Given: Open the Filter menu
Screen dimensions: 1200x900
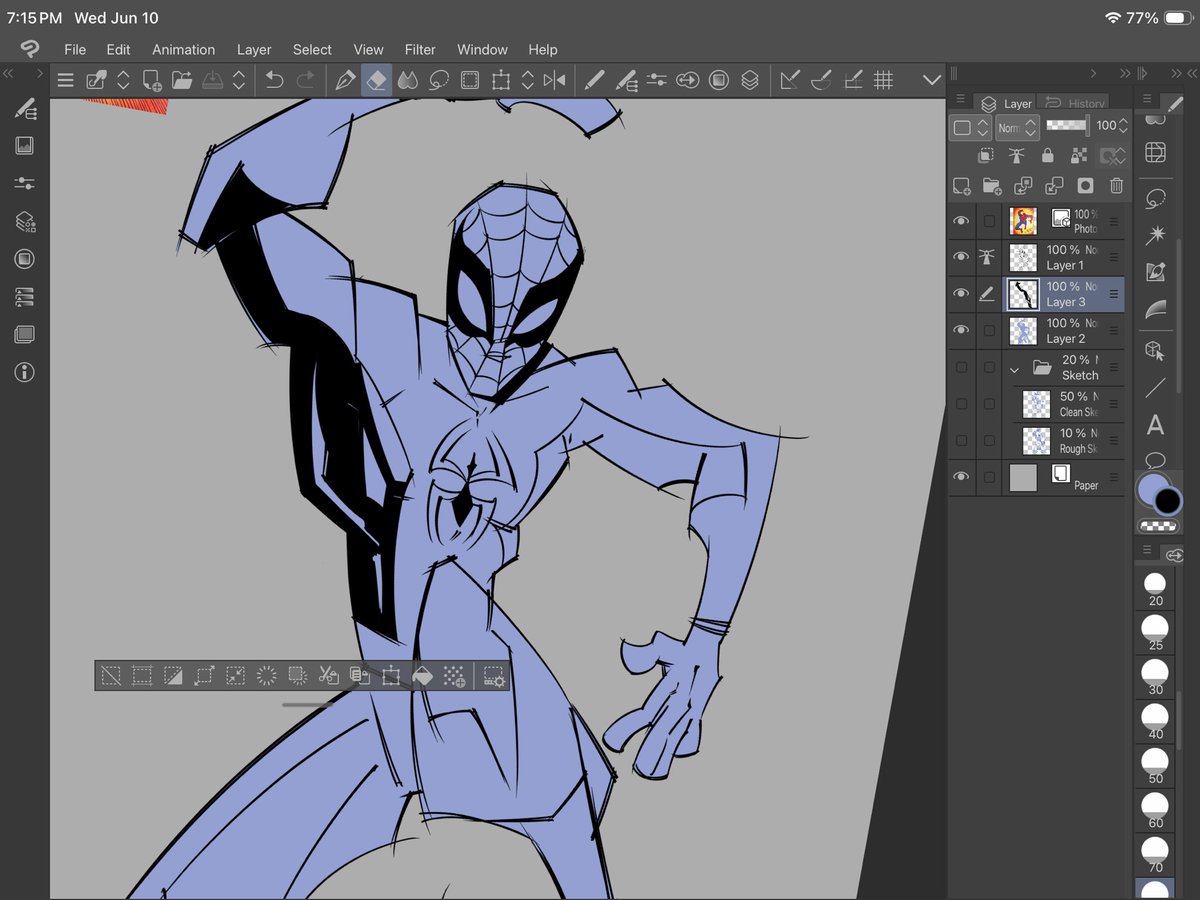Looking at the screenshot, I should click(420, 49).
